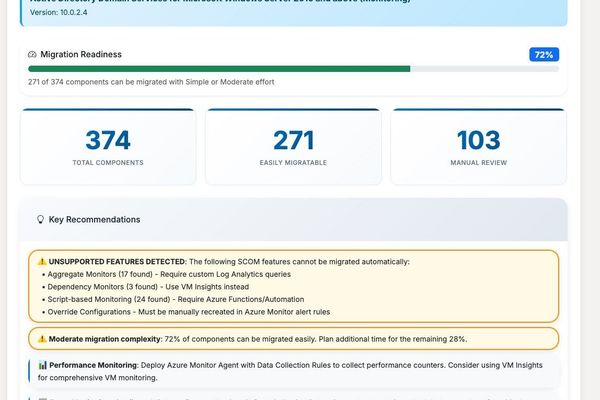Click the Performance Monitoring chart icon
Viewport: 600px width, 400px height.
click(x=42, y=365)
